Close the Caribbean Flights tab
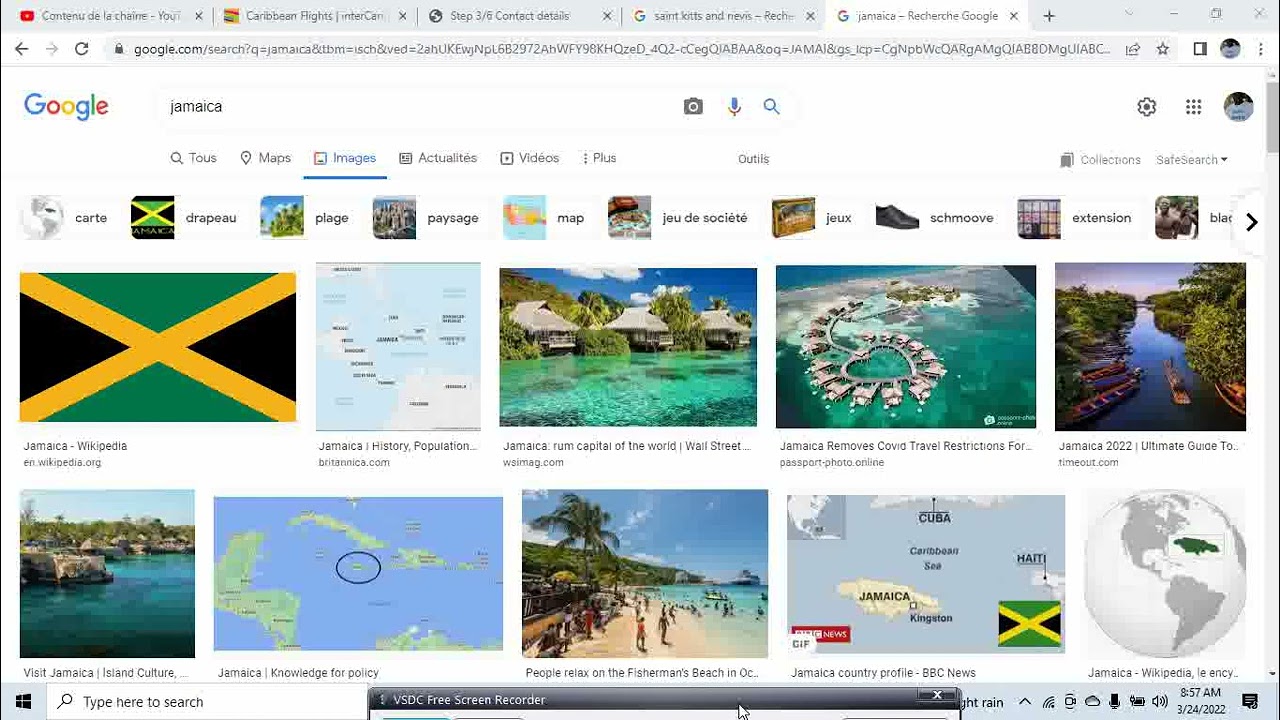 (404, 16)
